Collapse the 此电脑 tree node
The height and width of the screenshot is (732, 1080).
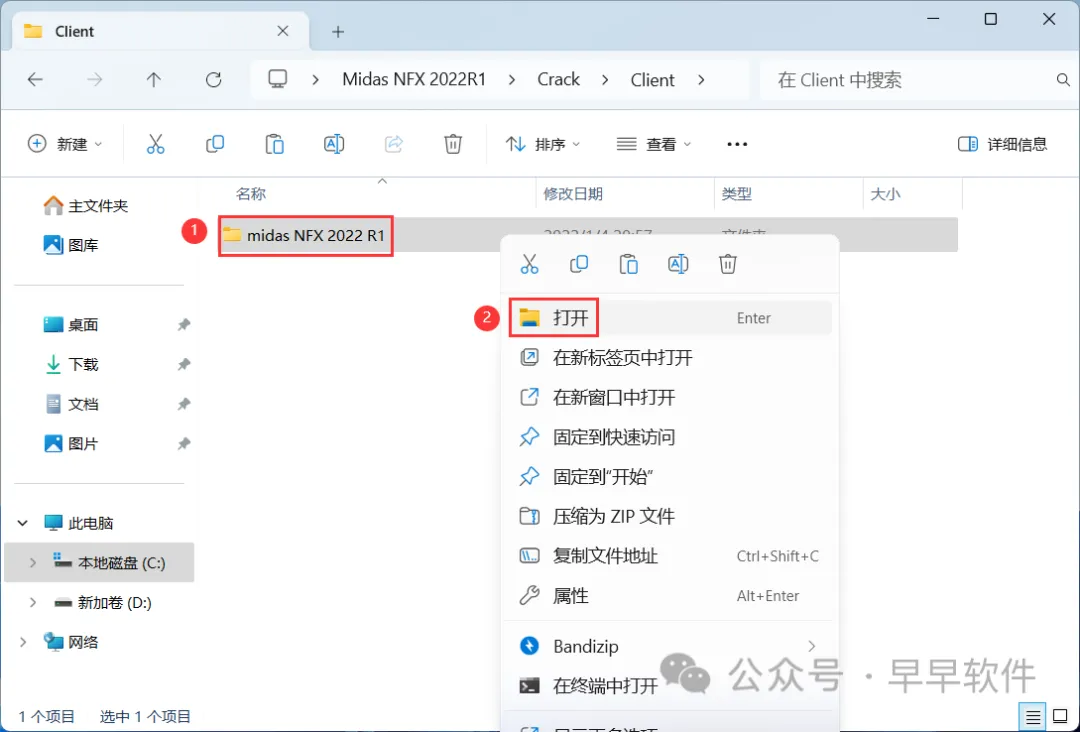point(23,523)
